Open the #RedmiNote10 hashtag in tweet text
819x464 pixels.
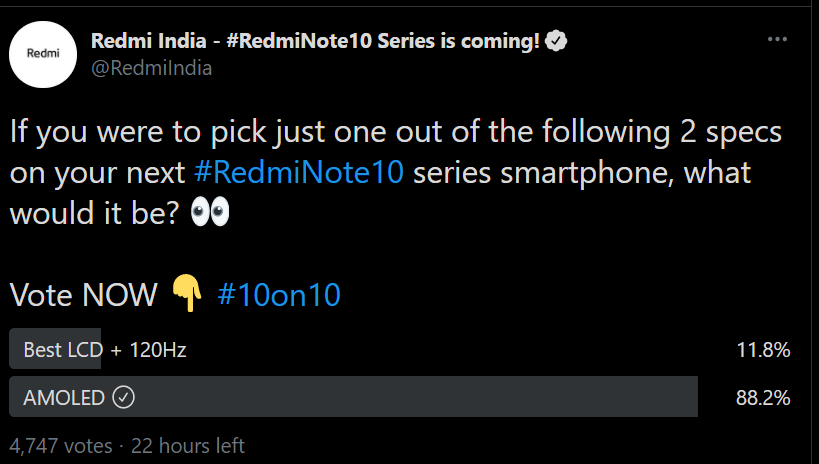[x=299, y=172]
